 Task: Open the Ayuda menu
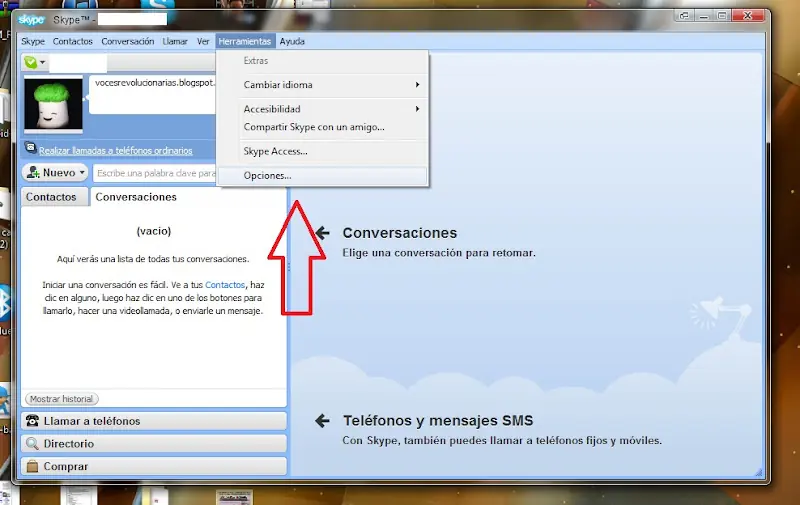tap(292, 41)
